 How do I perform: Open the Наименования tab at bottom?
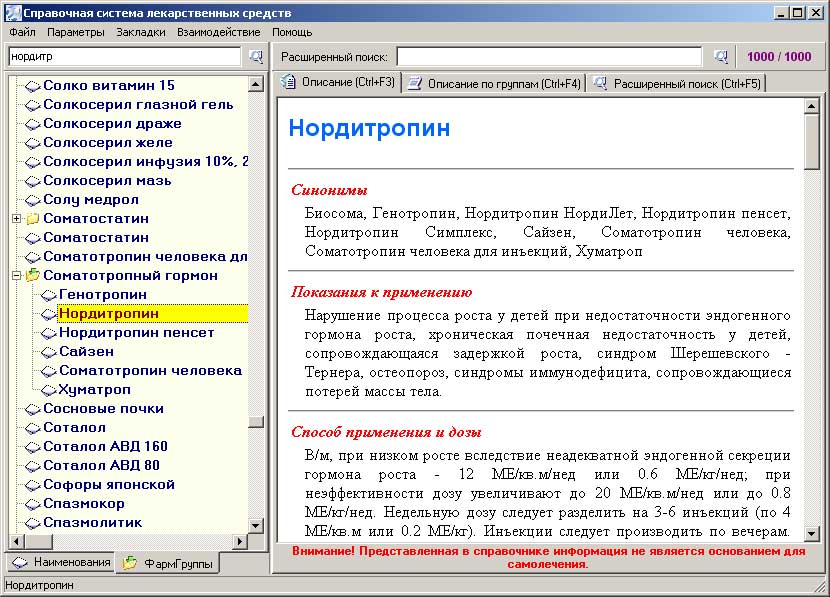tap(61, 563)
